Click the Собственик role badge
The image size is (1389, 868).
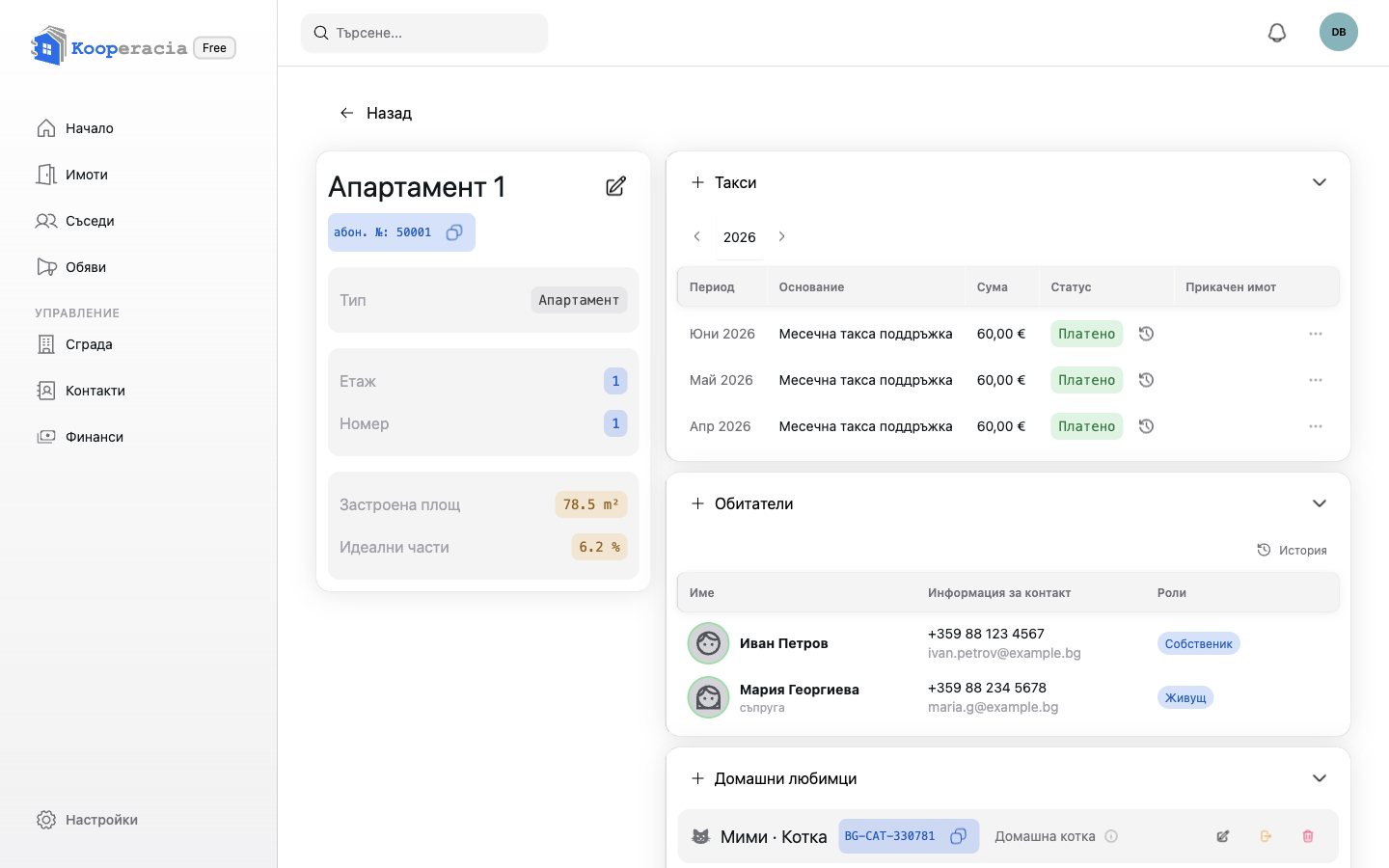(1199, 643)
